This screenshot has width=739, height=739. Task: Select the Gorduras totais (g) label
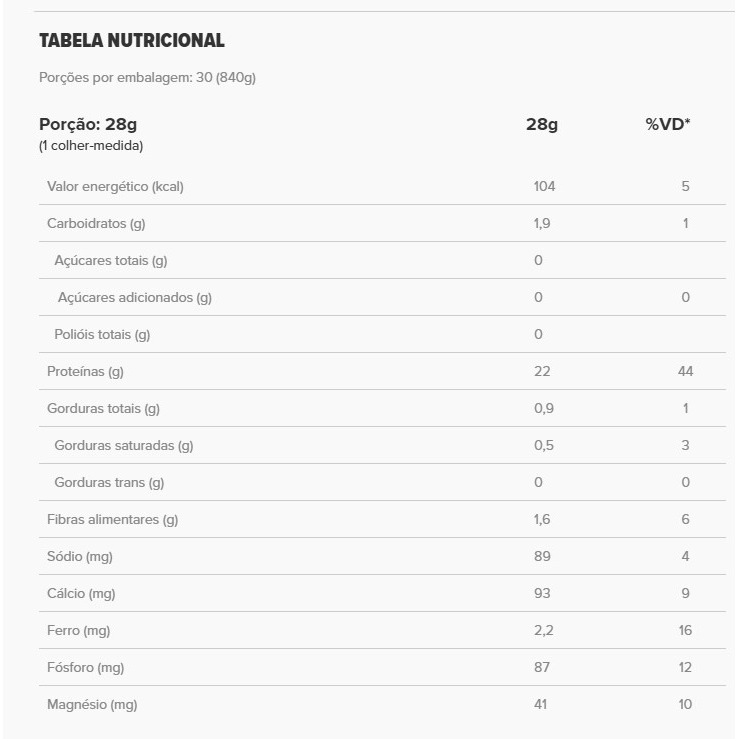pyautogui.click(x=103, y=408)
